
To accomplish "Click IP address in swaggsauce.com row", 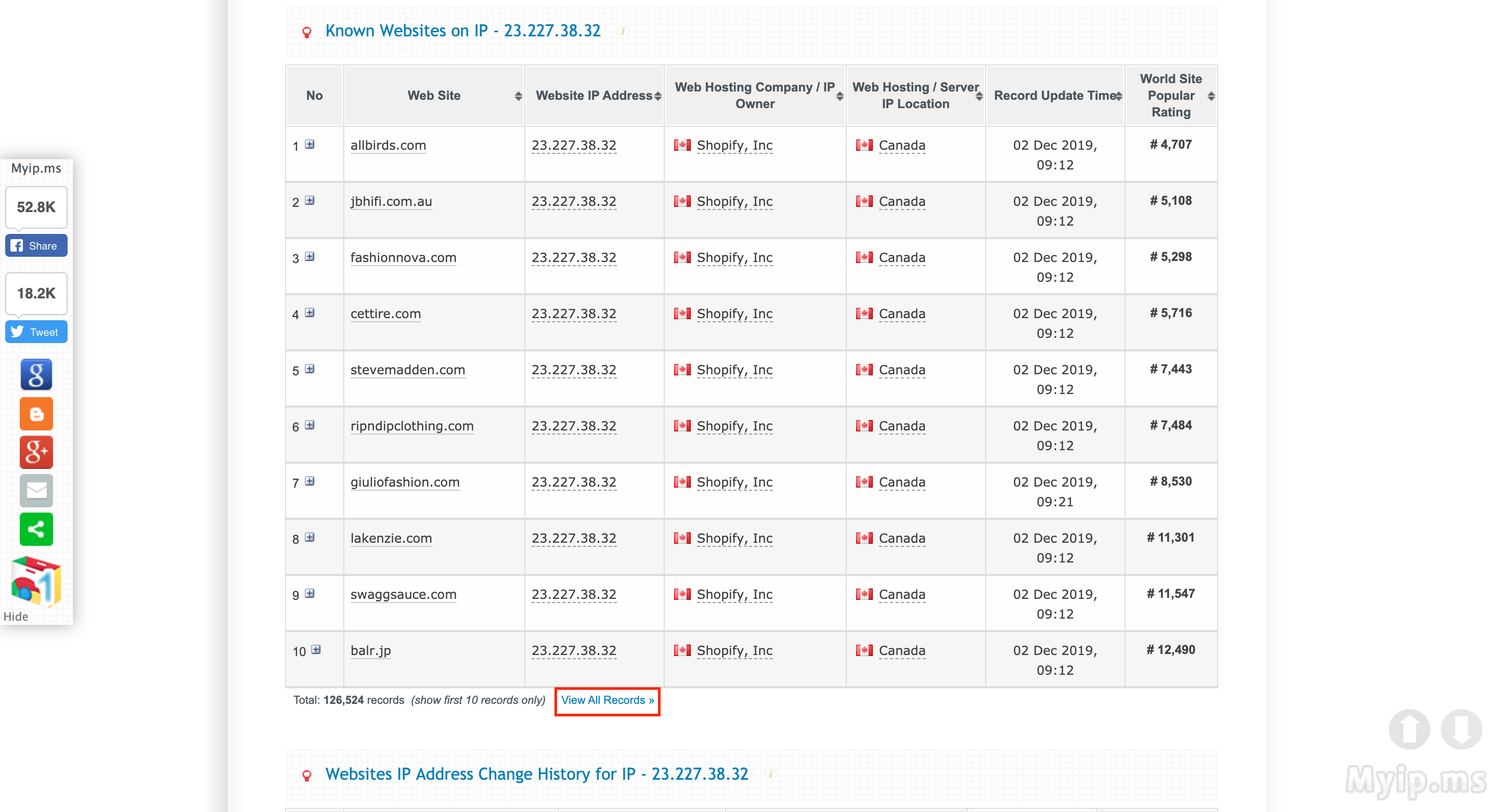I will point(574,595).
